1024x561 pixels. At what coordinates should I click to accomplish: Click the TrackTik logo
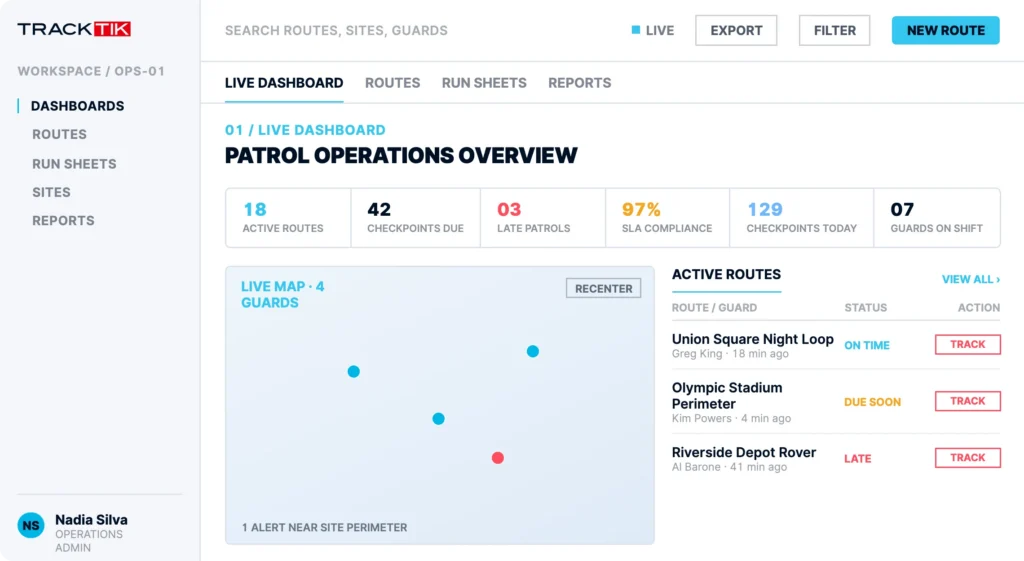(74, 29)
